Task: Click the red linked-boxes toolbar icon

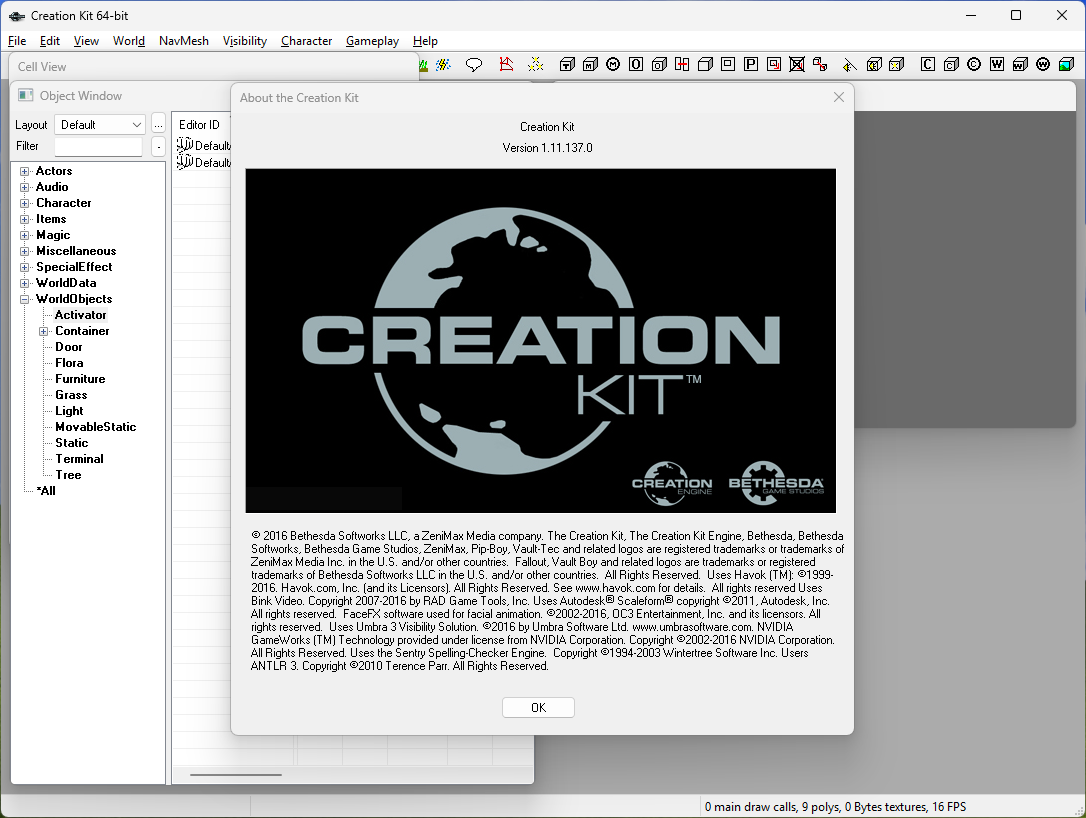Action: click(x=820, y=64)
